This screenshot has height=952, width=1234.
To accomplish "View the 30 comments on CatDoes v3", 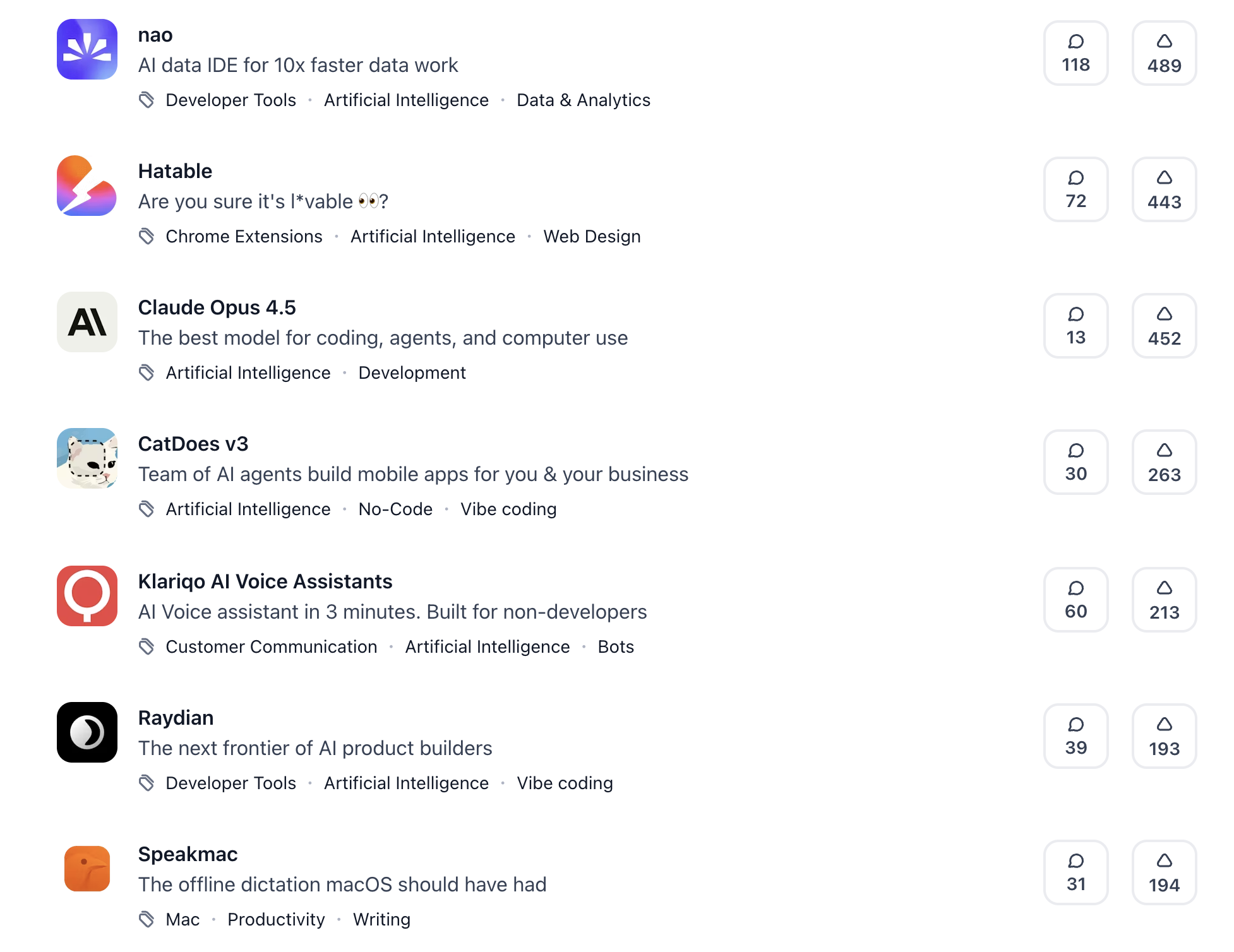I will (1075, 462).
